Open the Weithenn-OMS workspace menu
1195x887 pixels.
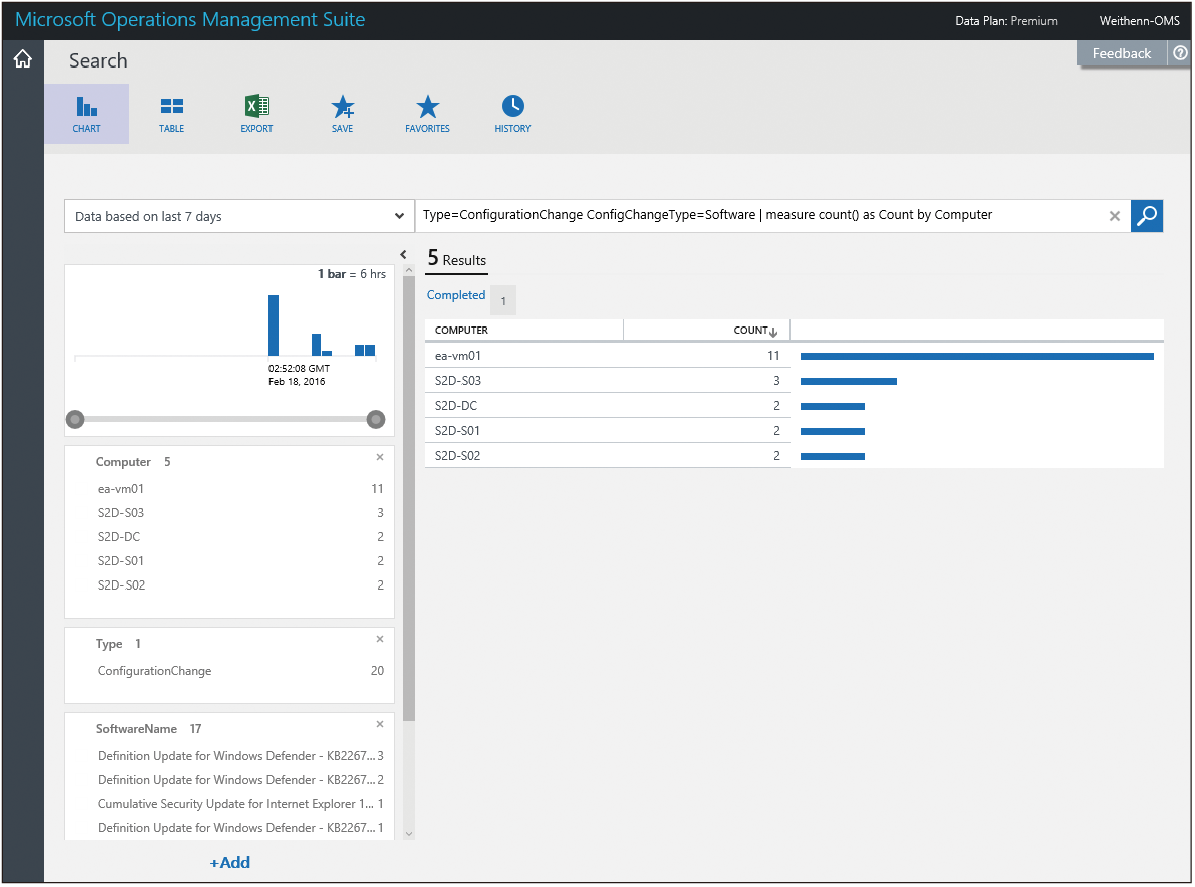click(1139, 21)
